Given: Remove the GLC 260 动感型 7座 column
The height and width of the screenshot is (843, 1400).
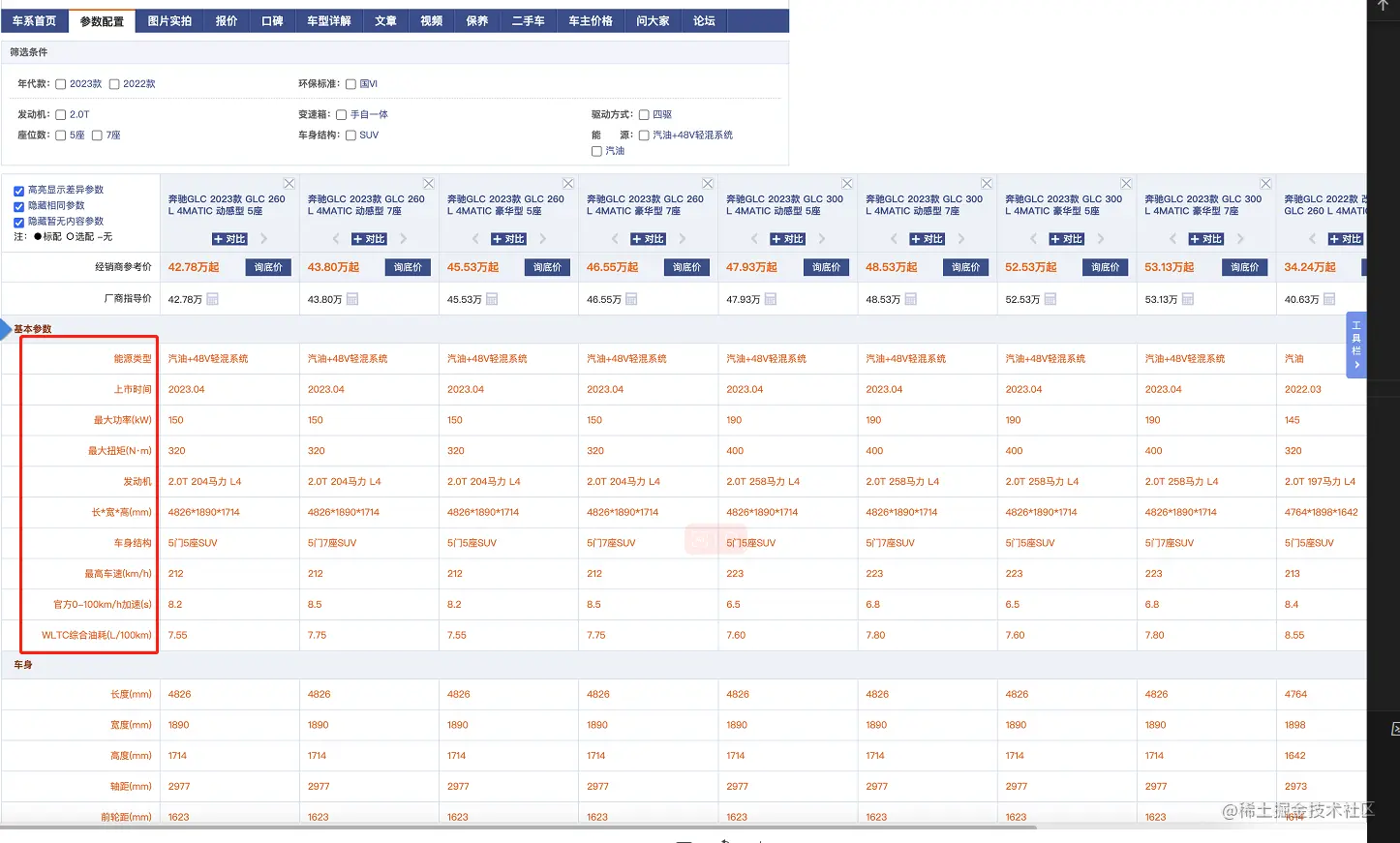Looking at the screenshot, I should [x=428, y=184].
